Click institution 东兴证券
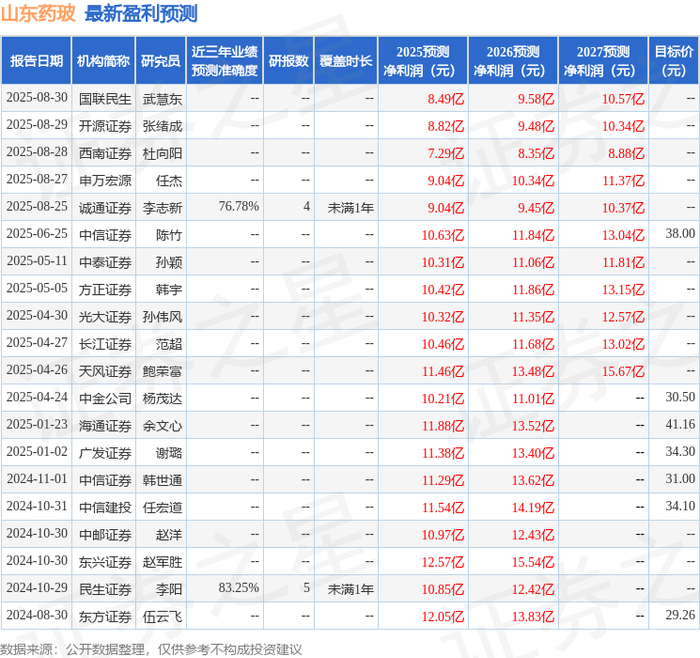Image resolution: width=700 pixels, height=658 pixels. pyautogui.click(x=105, y=562)
